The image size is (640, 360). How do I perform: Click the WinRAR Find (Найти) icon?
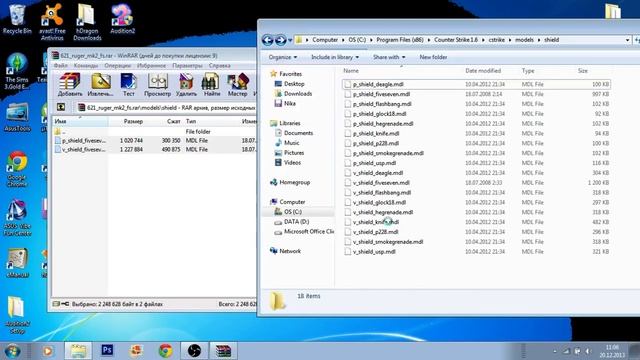pos(211,85)
